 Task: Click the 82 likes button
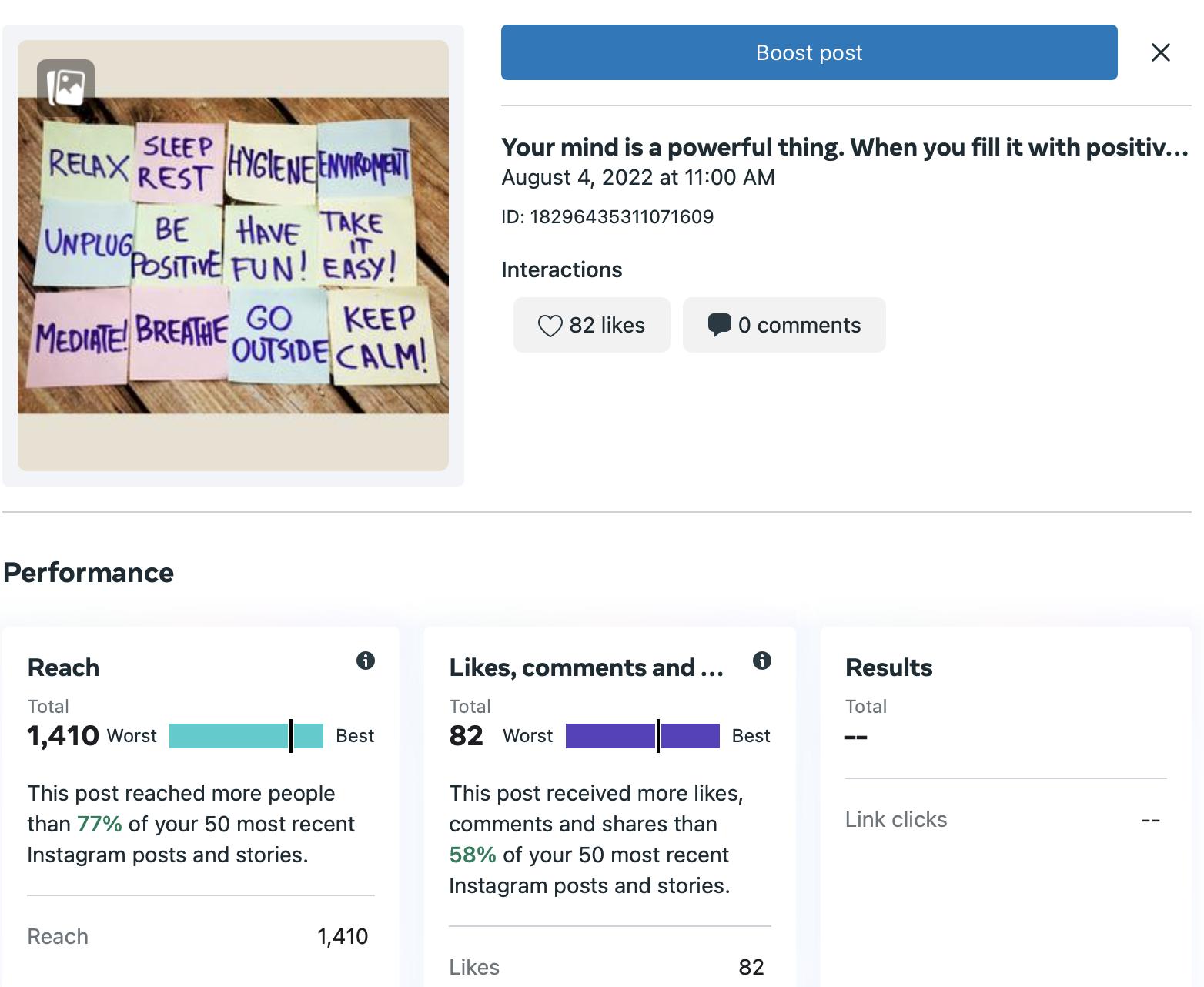591,325
